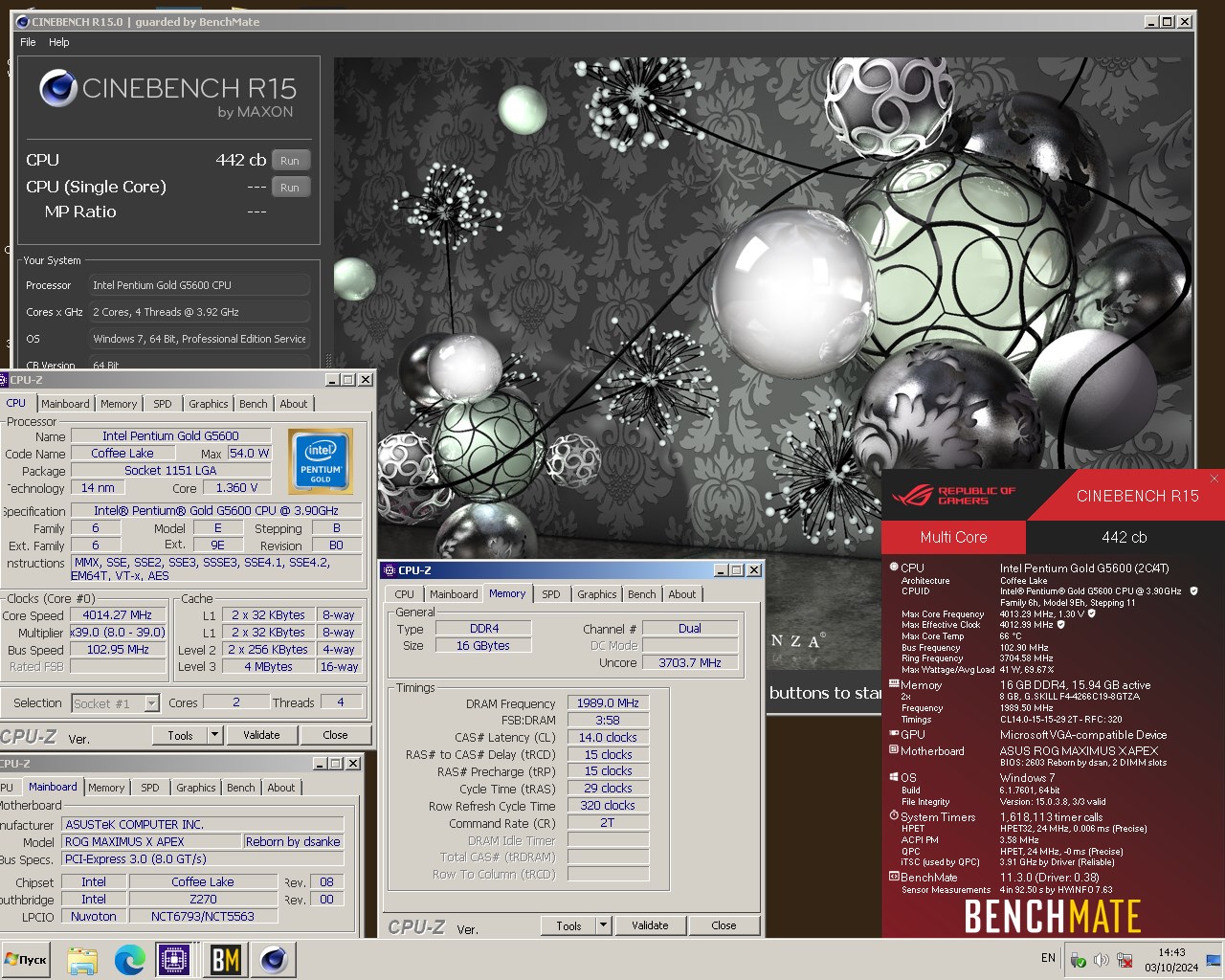Close the BenchMate result panel with X
Image resolution: width=1225 pixels, height=980 pixels.
[1214, 479]
